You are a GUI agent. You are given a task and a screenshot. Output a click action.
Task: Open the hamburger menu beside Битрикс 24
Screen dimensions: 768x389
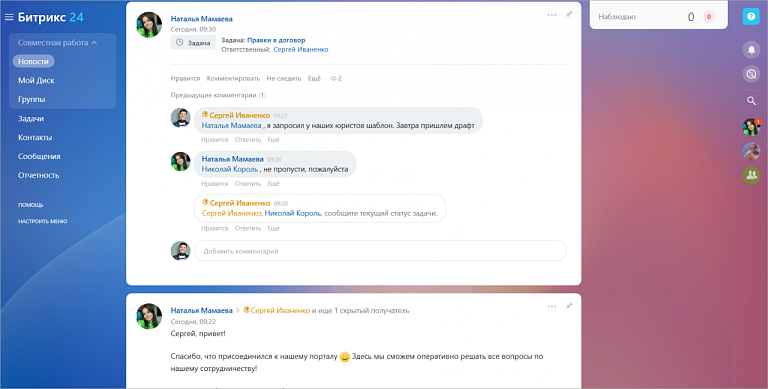coord(9,17)
